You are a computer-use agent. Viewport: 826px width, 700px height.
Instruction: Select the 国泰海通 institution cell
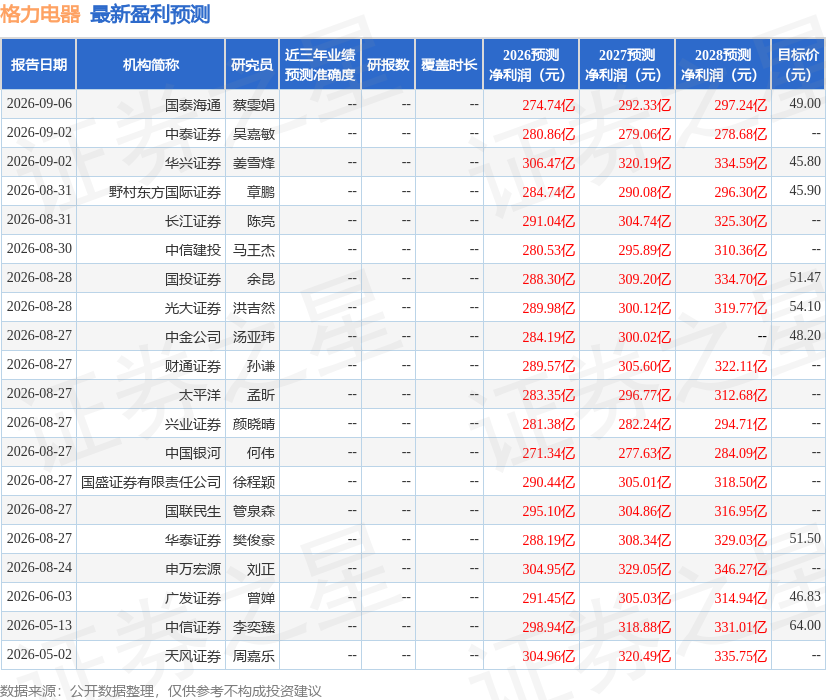pos(193,105)
